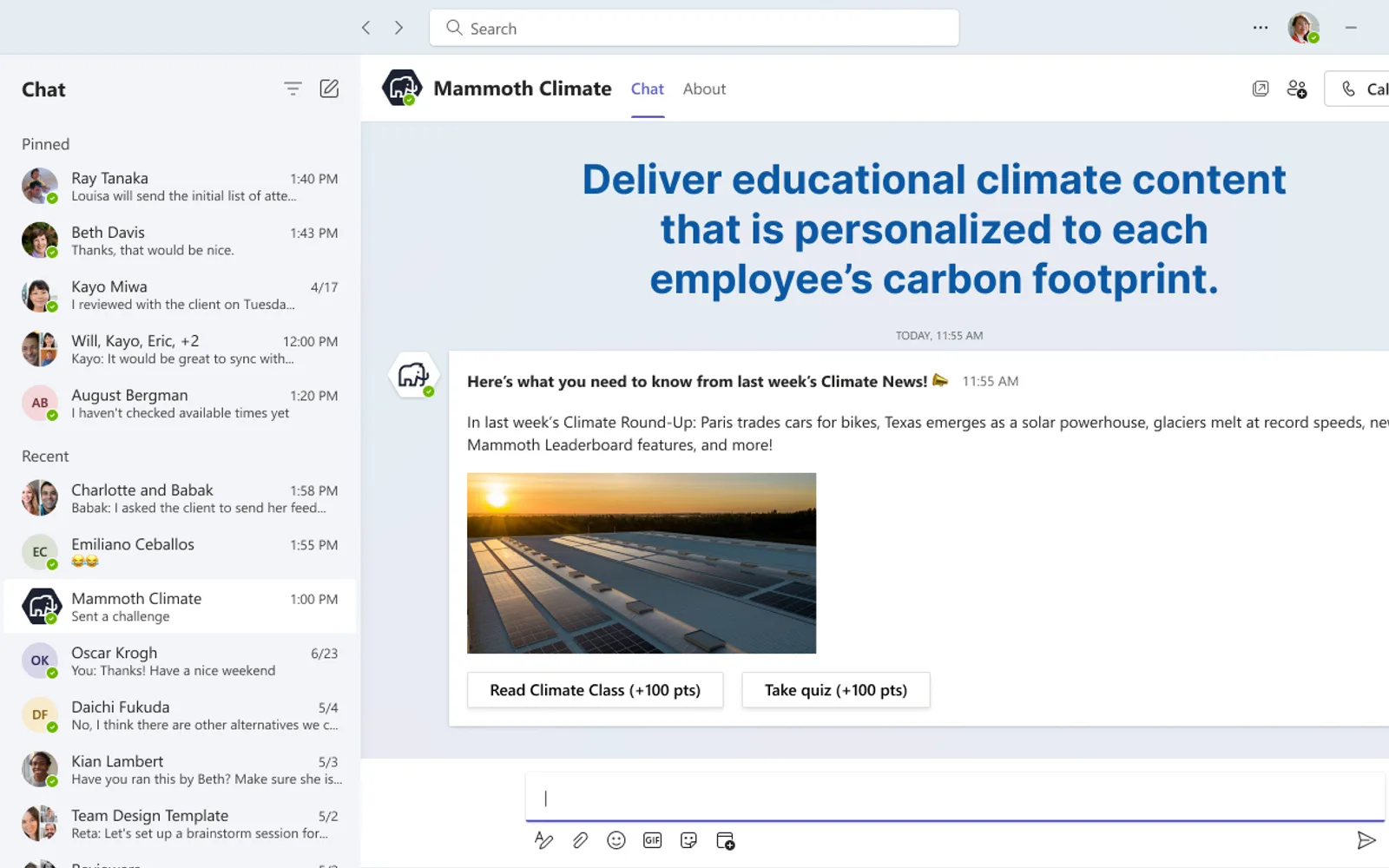The image size is (1389, 868).
Task: Add people to the chat
Action: 1297,89
